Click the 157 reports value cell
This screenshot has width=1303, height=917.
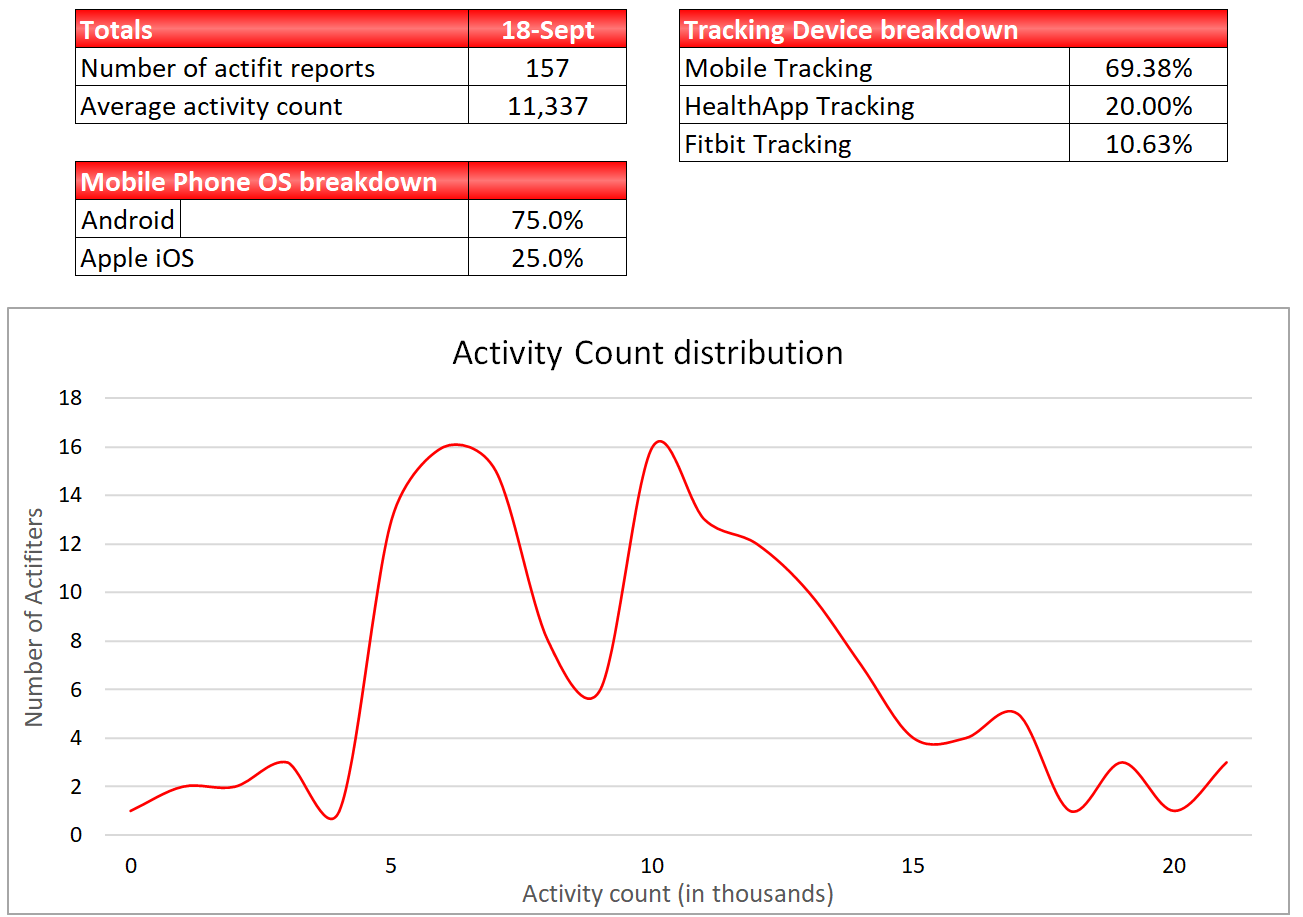coord(547,68)
